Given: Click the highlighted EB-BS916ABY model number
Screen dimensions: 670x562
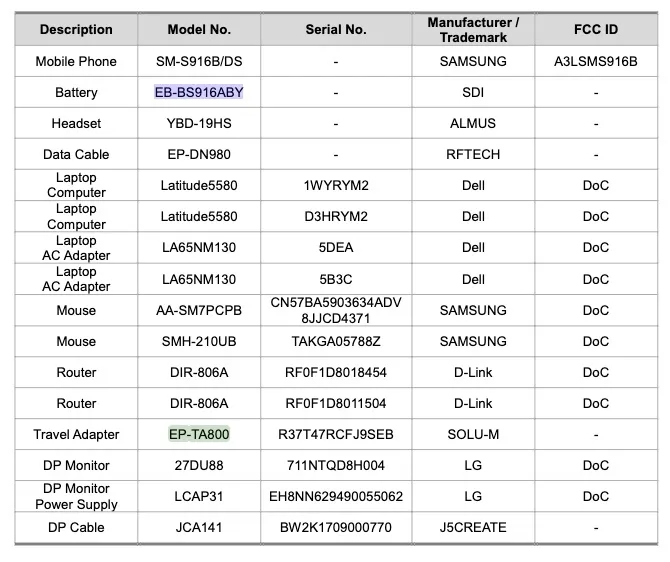Looking at the screenshot, I should pyautogui.click(x=199, y=92).
